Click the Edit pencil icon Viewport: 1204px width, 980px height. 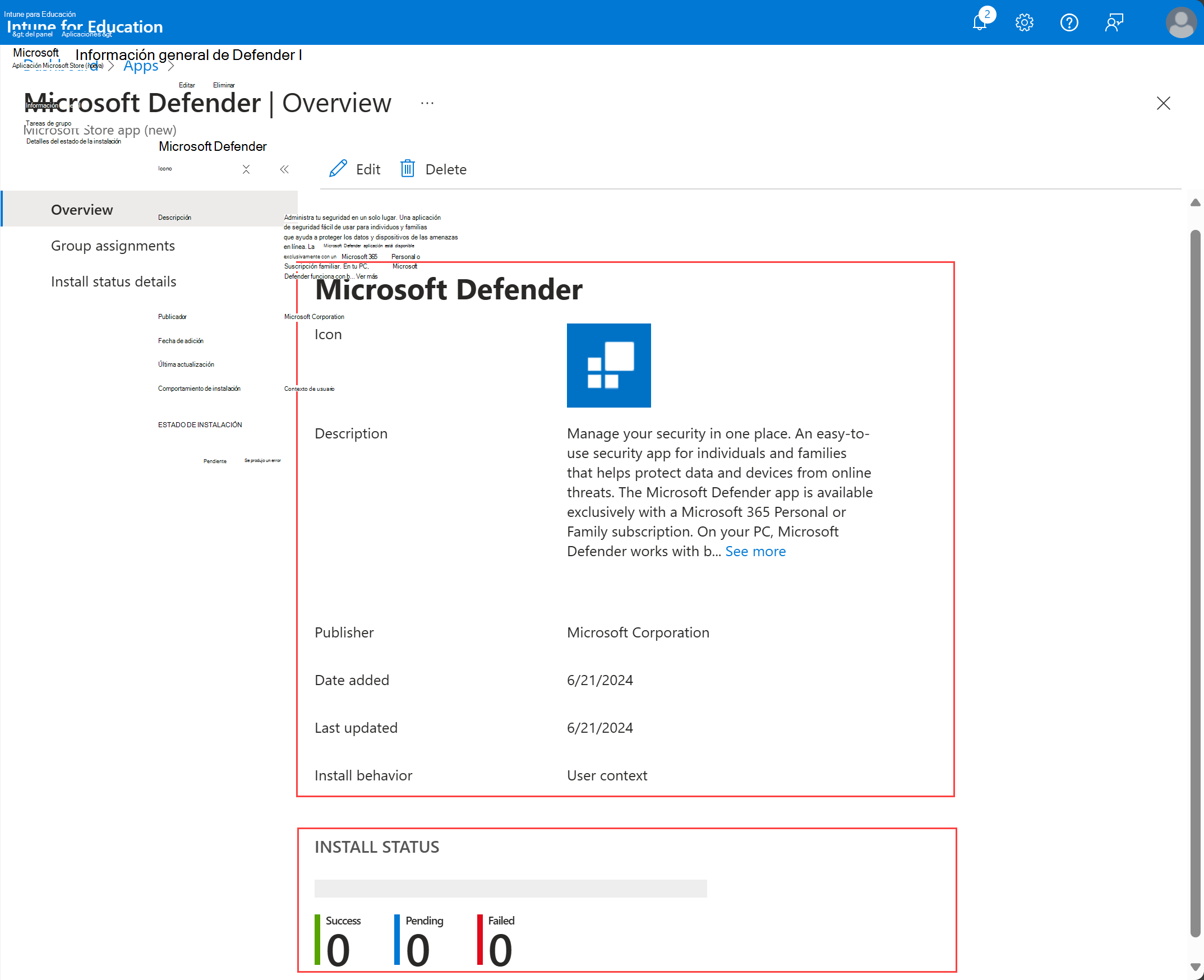pyautogui.click(x=338, y=169)
